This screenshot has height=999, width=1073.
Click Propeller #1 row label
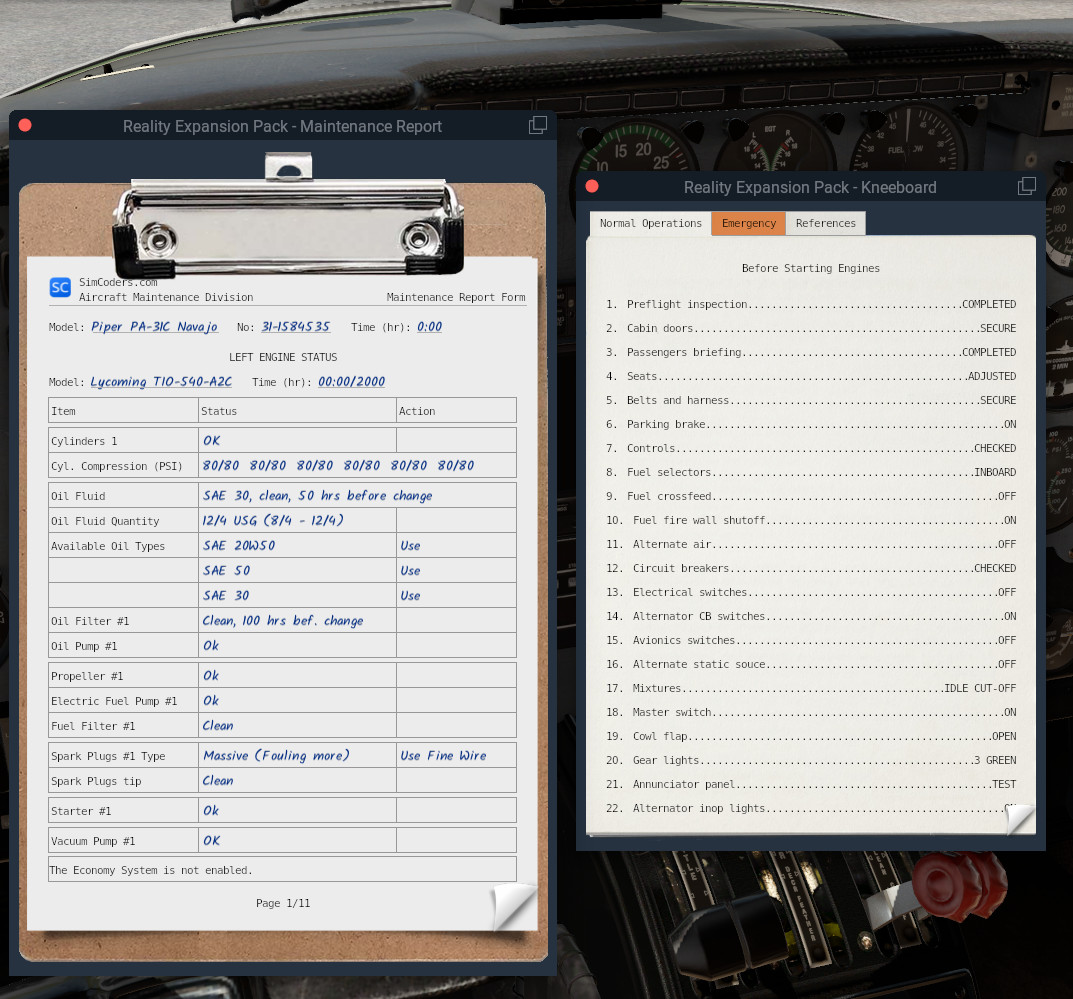(87, 676)
